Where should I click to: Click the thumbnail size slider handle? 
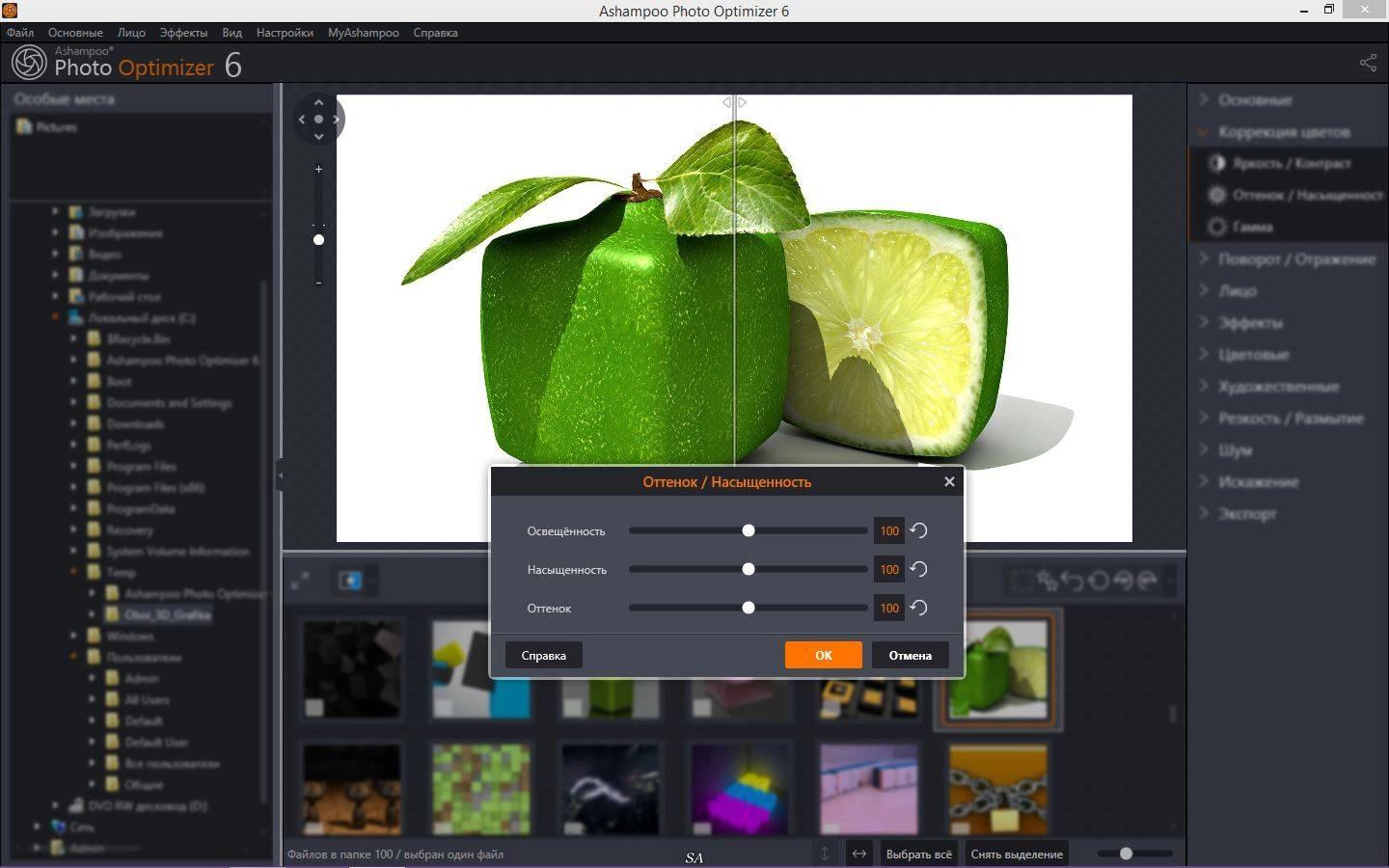coord(1126,854)
